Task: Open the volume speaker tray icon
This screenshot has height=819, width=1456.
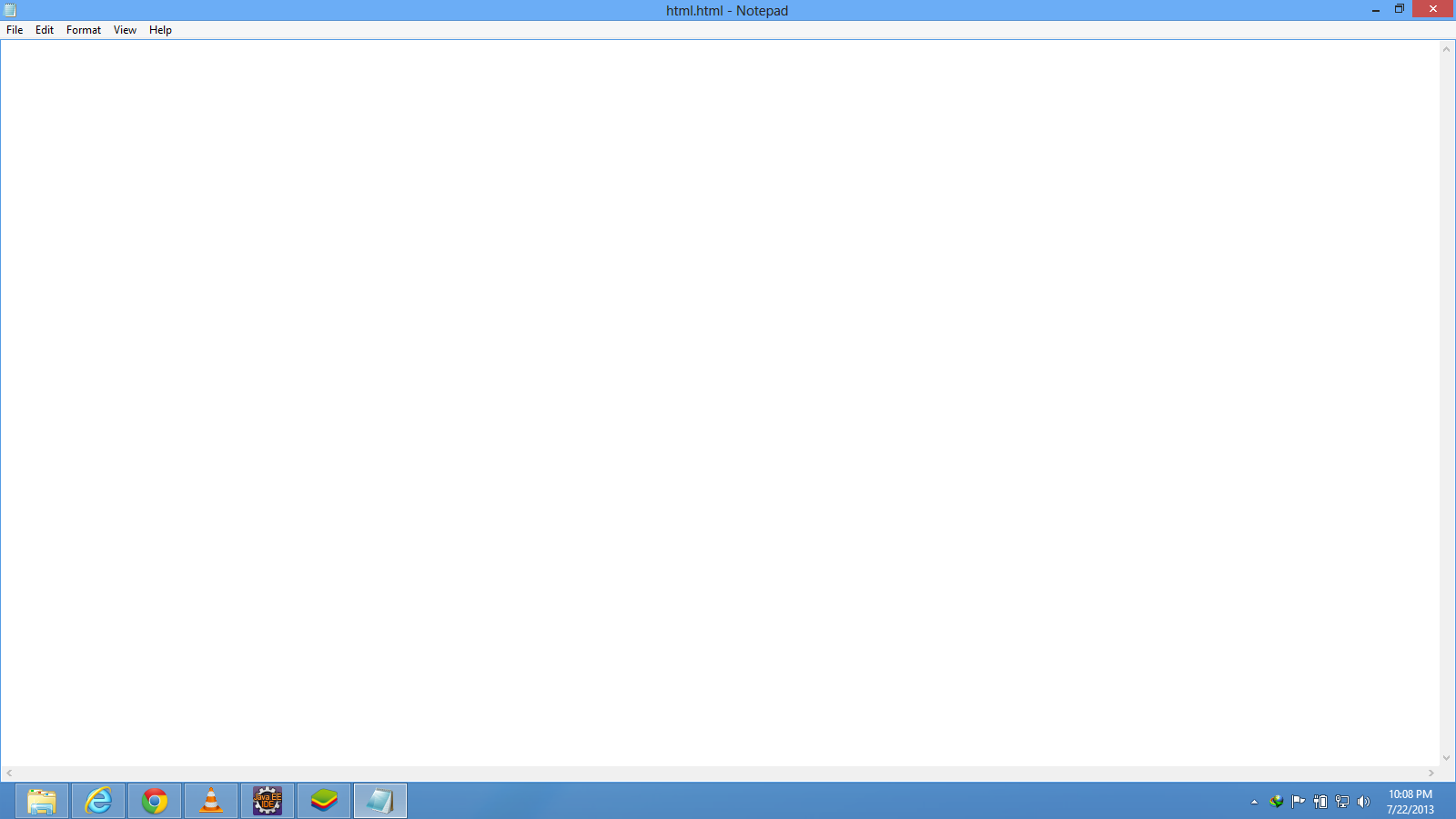Action: tap(1363, 802)
